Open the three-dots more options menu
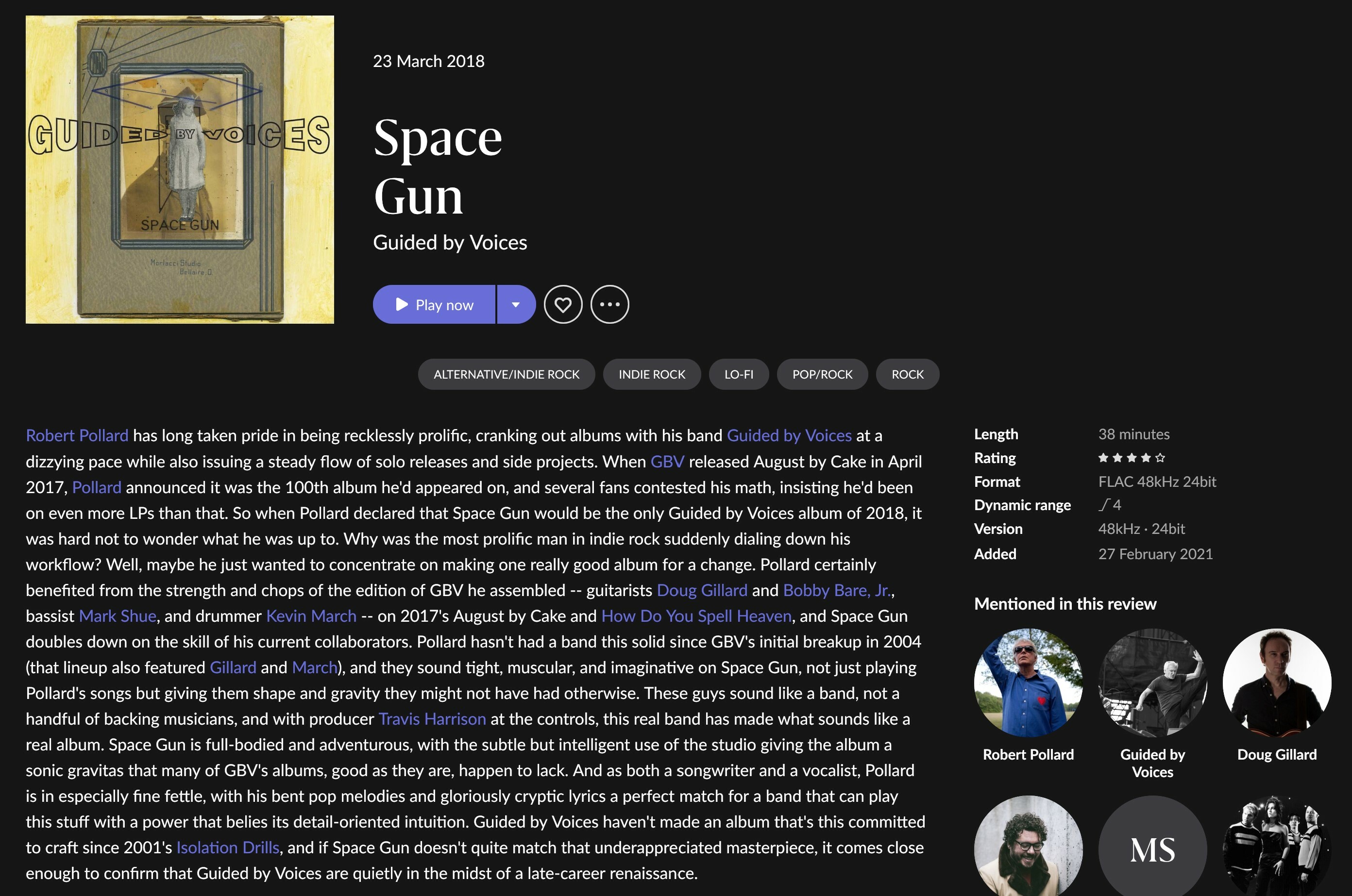The image size is (1352, 896). pos(609,304)
